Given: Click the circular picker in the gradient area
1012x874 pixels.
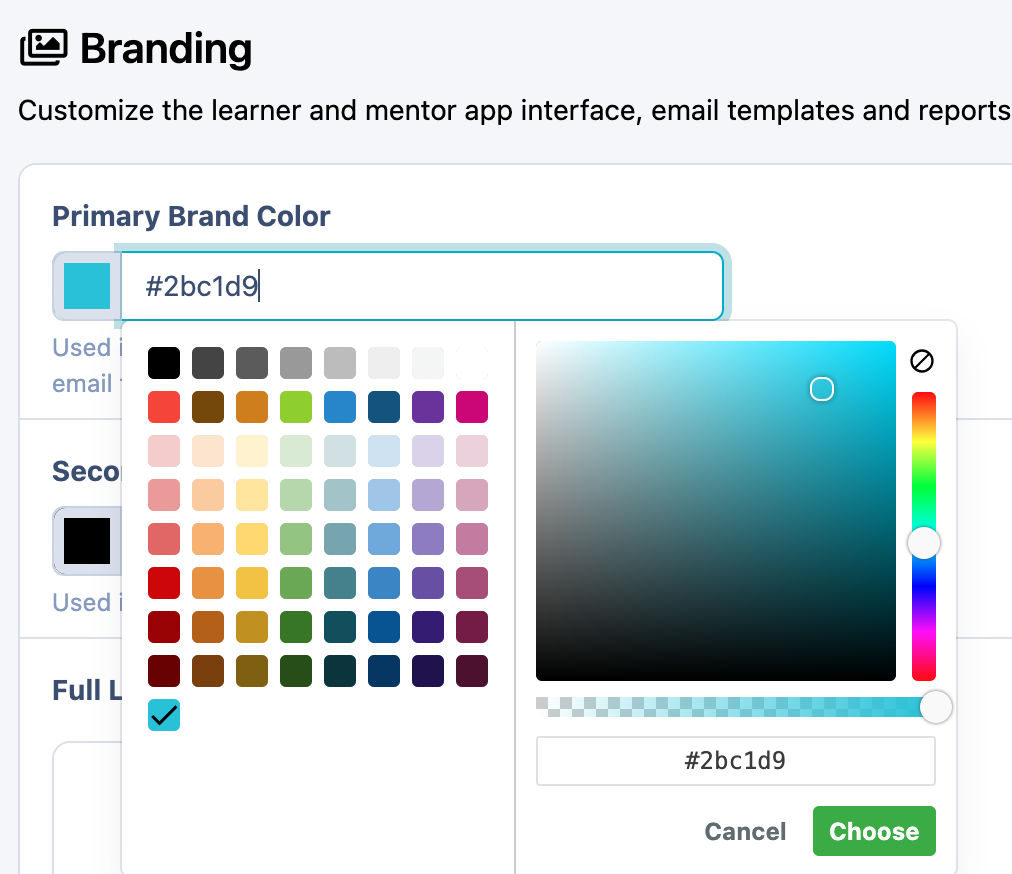Looking at the screenshot, I should click(821, 388).
